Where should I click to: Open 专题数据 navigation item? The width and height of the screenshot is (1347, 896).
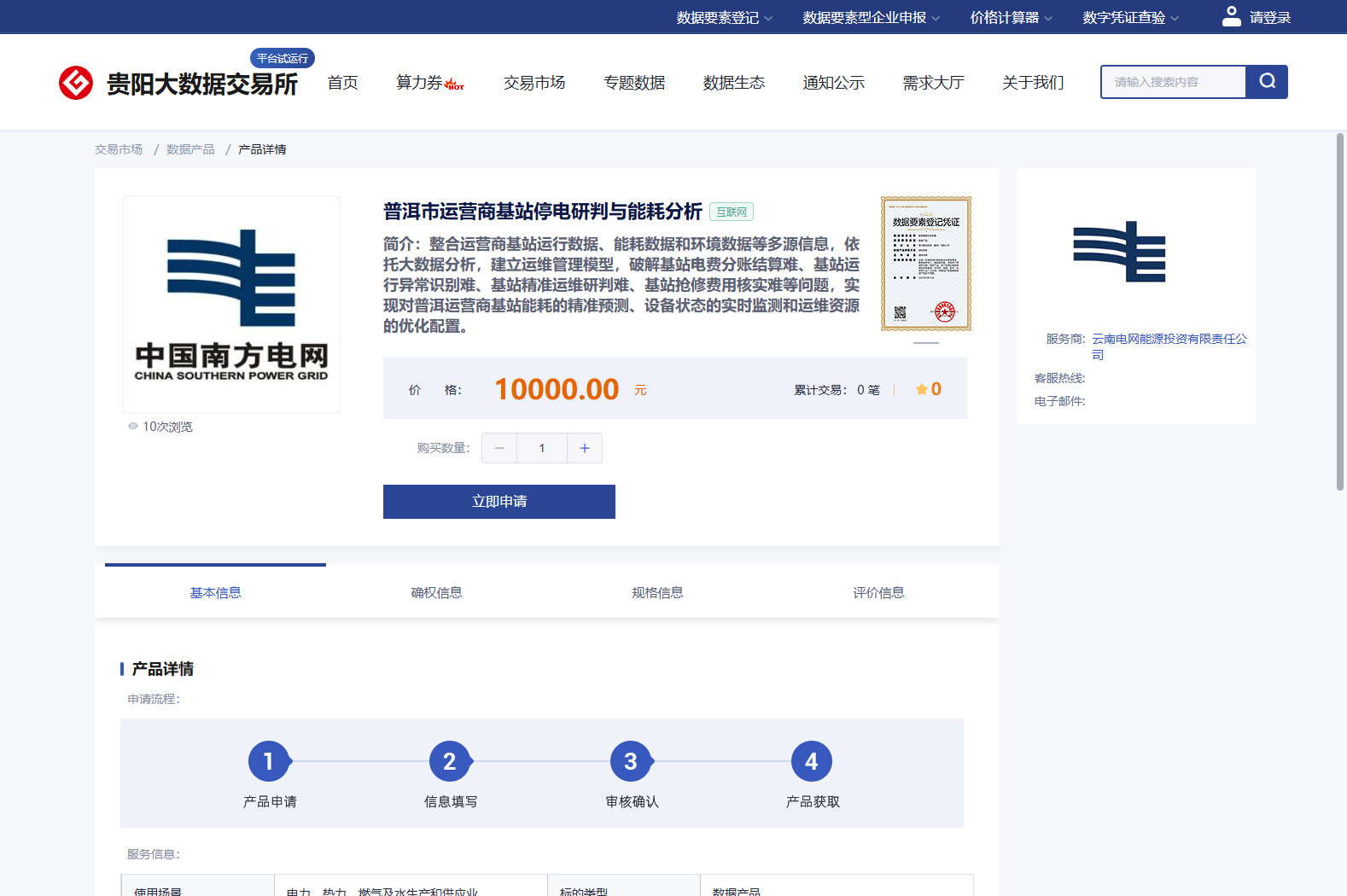click(x=634, y=83)
